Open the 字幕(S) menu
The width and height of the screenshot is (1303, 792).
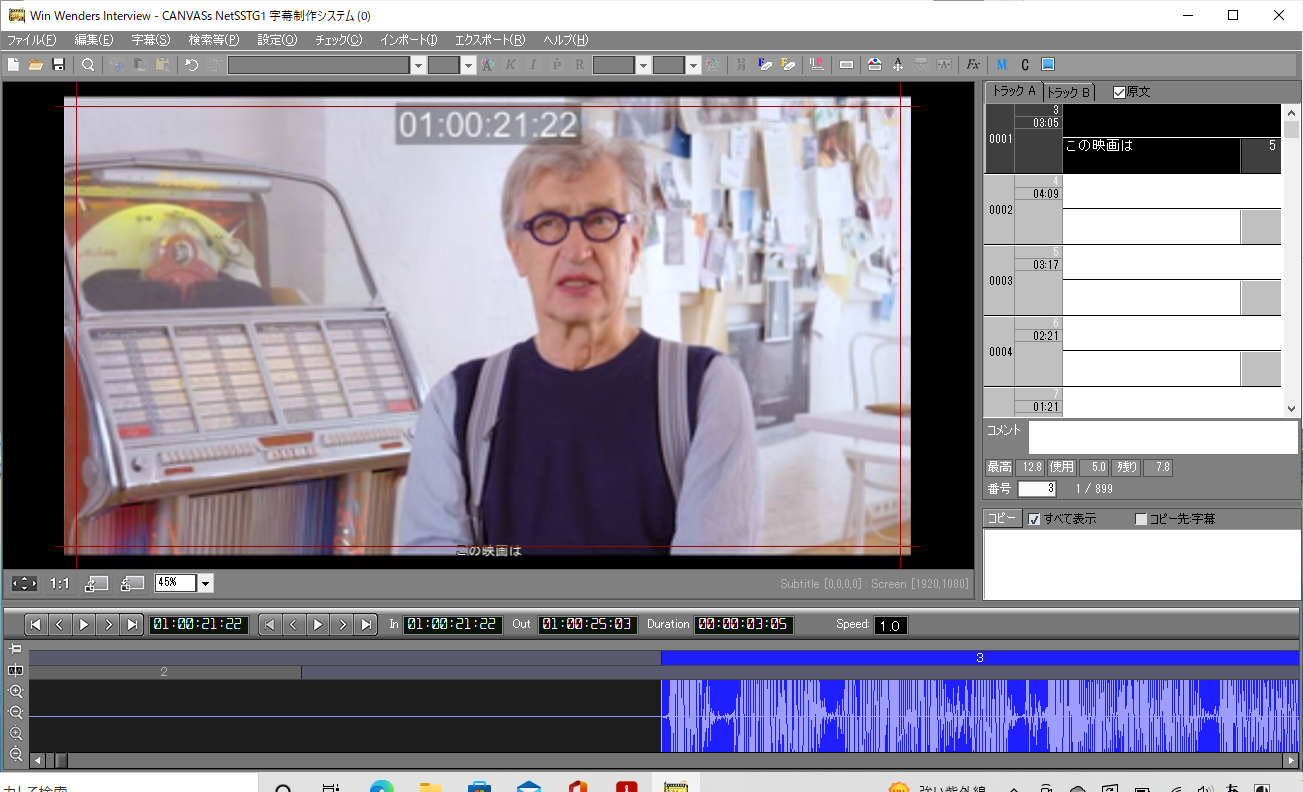[150, 40]
